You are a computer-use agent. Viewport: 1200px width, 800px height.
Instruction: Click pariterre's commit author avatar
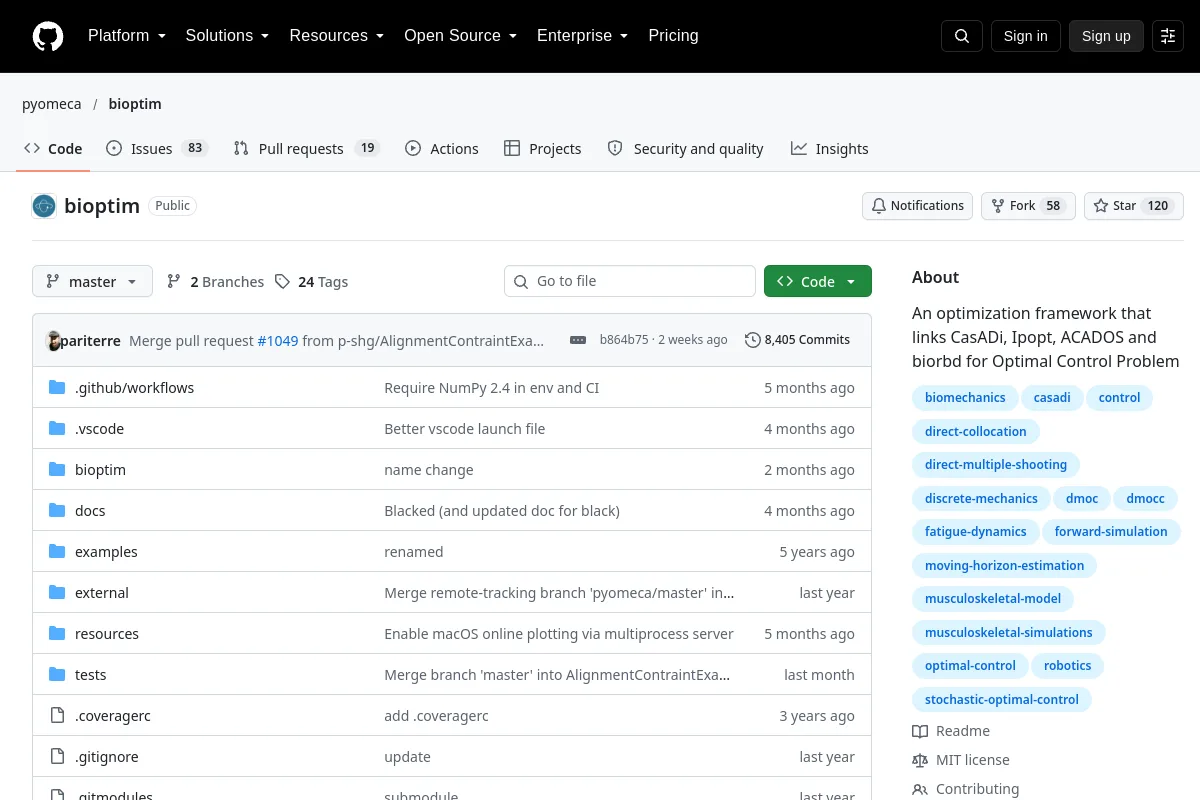(x=53, y=340)
